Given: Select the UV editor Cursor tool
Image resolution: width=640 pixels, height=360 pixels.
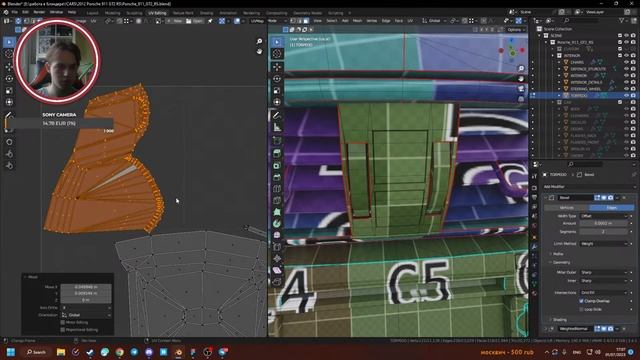Looking at the screenshot, I should click(x=9, y=54).
